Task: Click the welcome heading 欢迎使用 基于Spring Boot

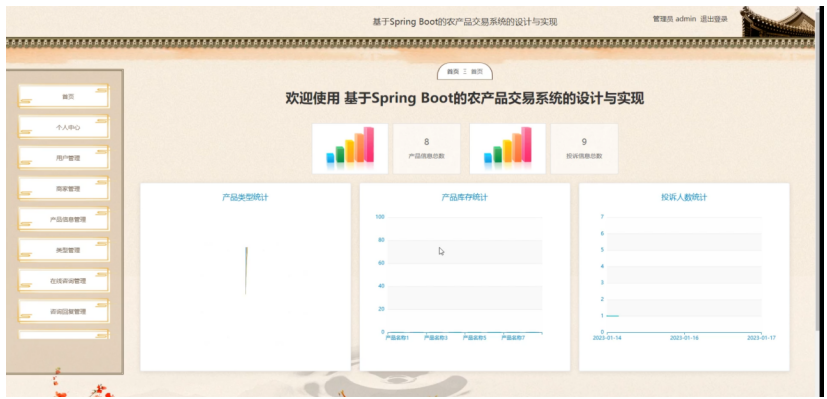Action: point(465,99)
